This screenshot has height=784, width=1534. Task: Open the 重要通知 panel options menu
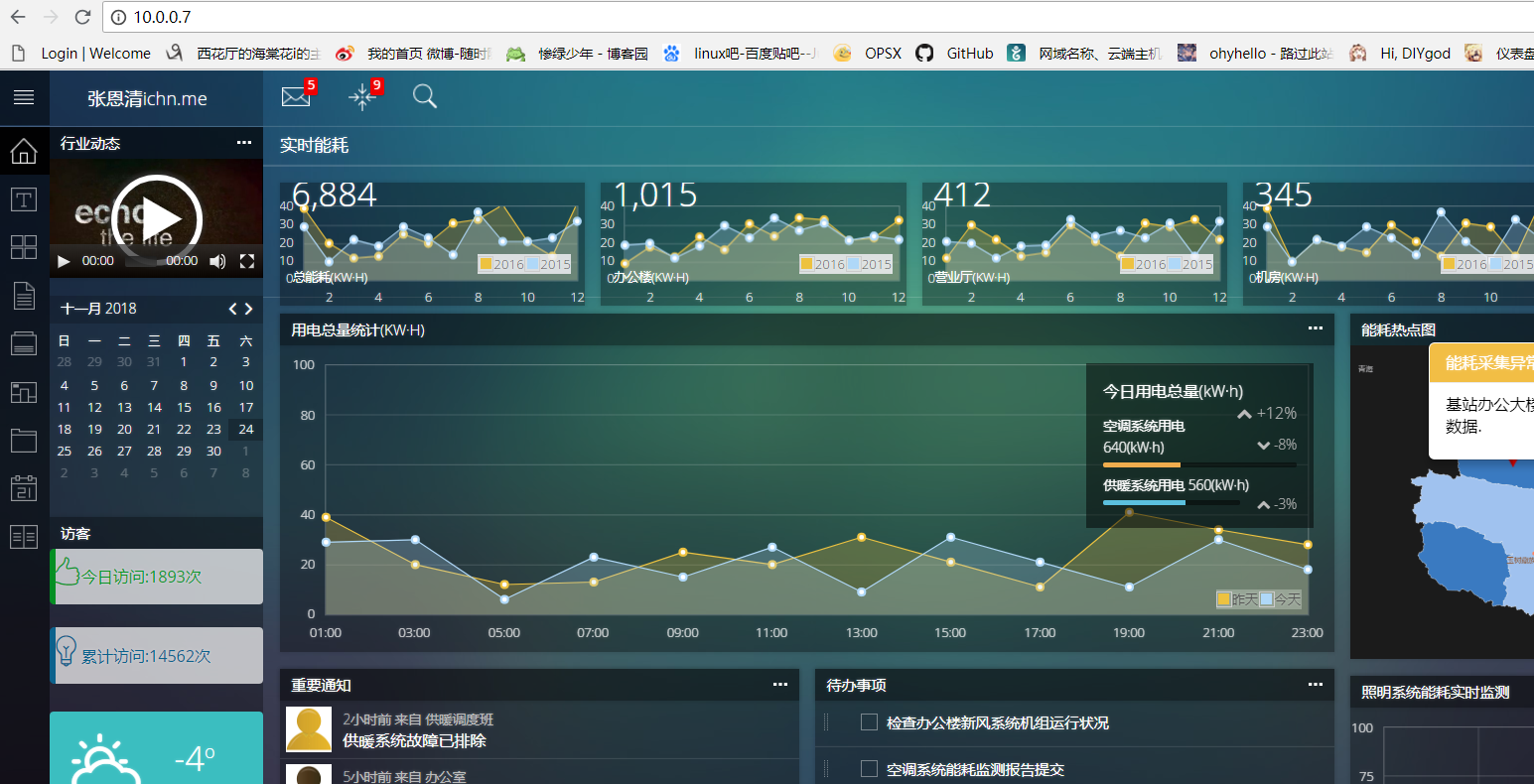[780, 684]
